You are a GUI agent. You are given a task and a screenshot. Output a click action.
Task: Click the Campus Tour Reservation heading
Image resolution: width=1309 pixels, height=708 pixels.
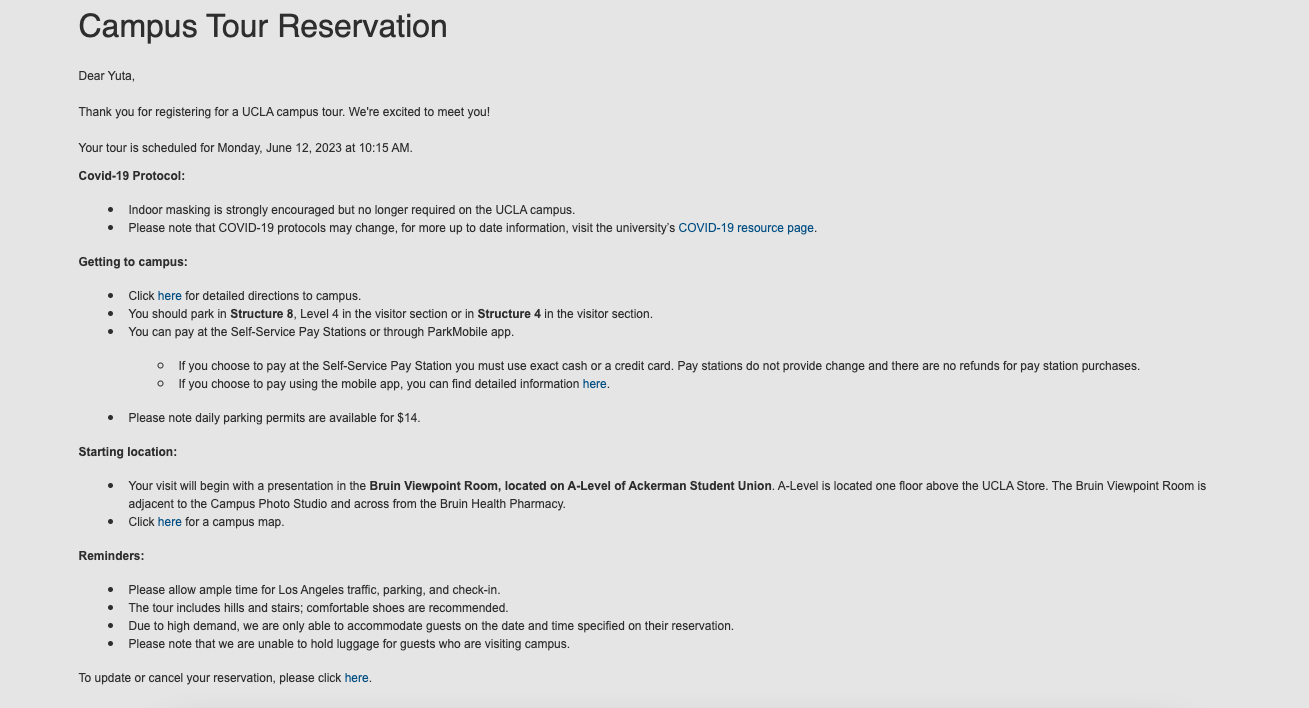[263, 26]
